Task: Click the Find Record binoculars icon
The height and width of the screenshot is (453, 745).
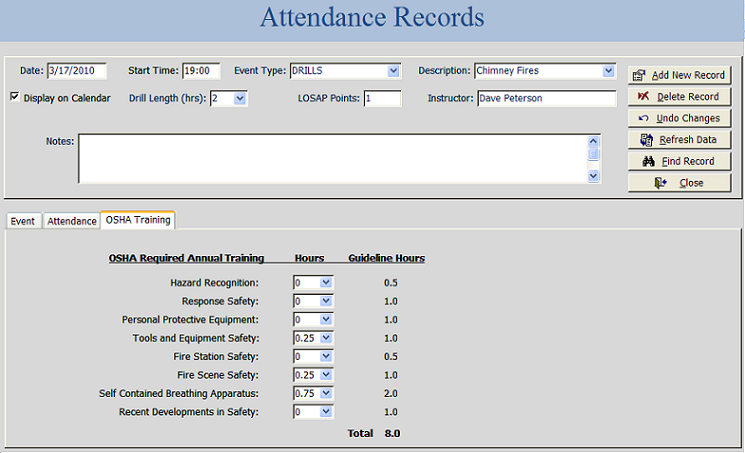Action: coord(647,161)
